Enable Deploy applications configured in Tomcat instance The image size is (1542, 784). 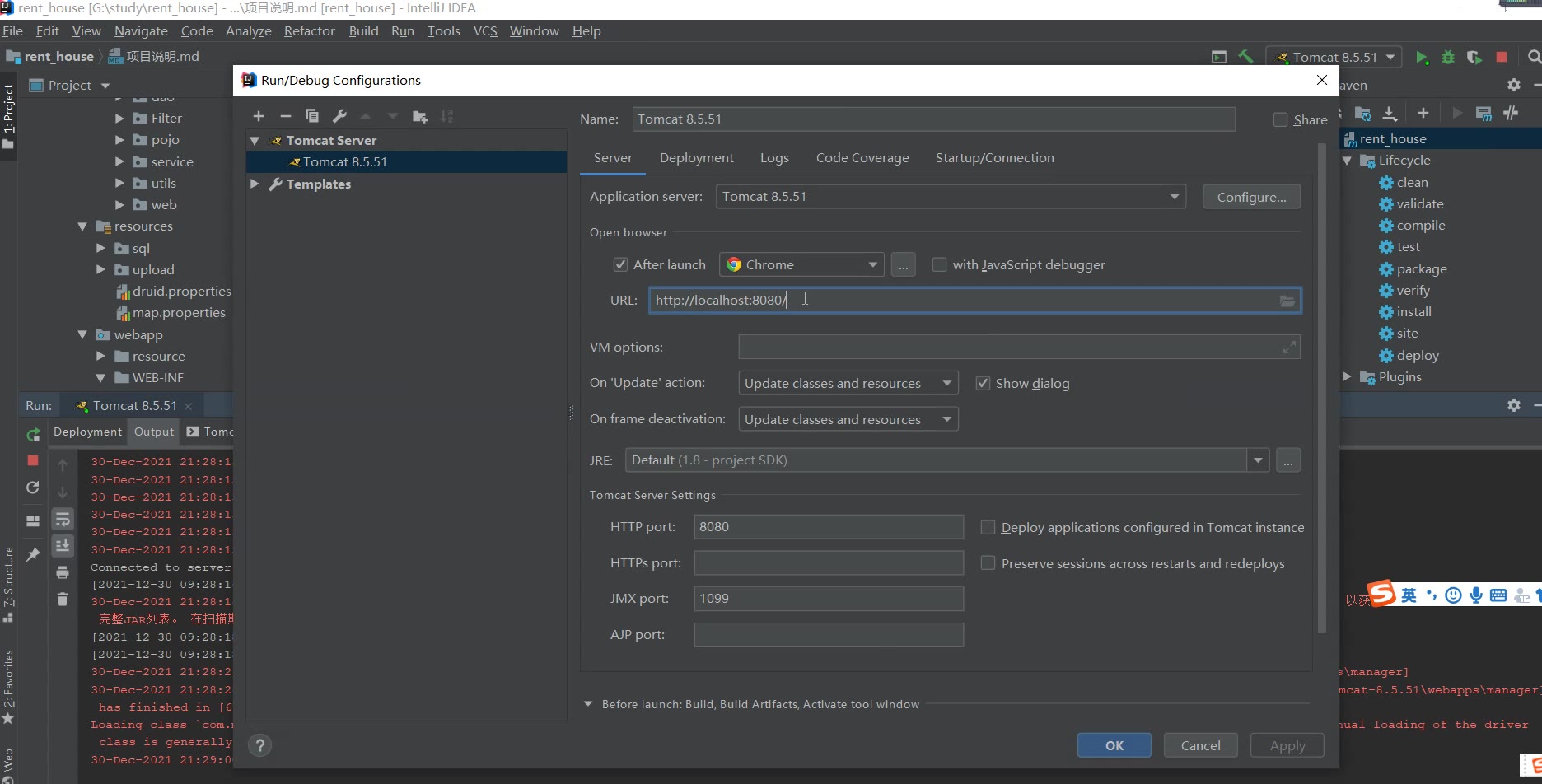(x=988, y=527)
